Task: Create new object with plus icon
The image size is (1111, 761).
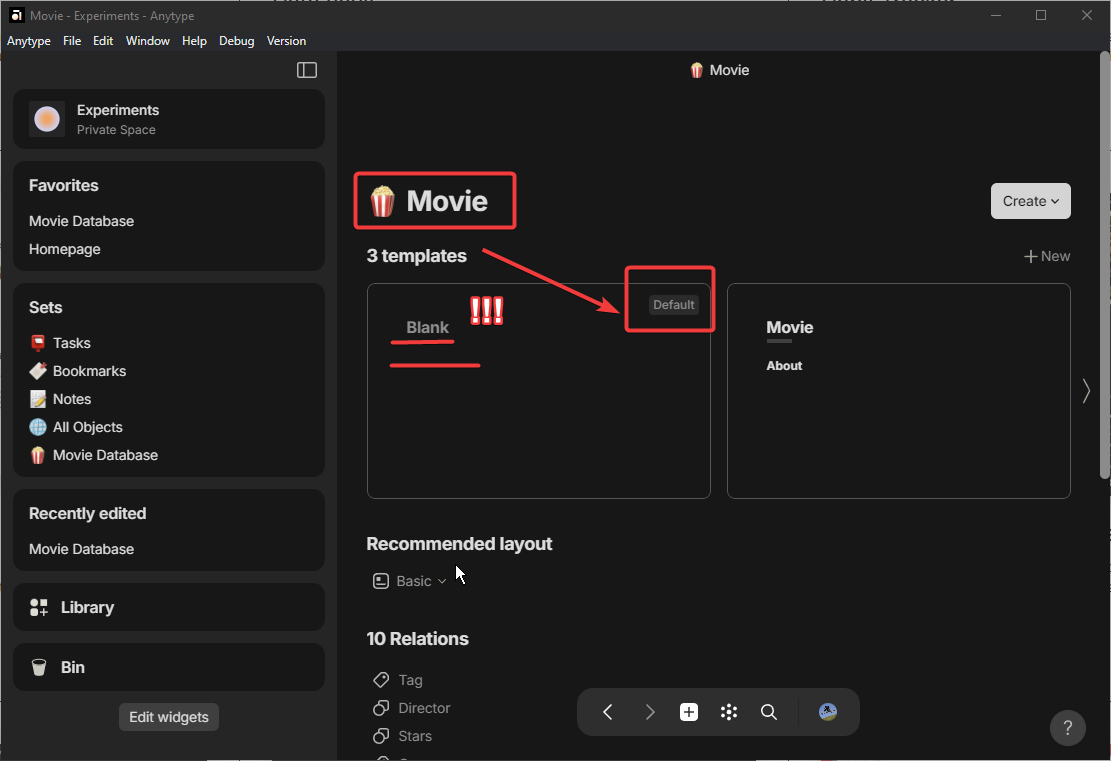Action: (x=689, y=712)
